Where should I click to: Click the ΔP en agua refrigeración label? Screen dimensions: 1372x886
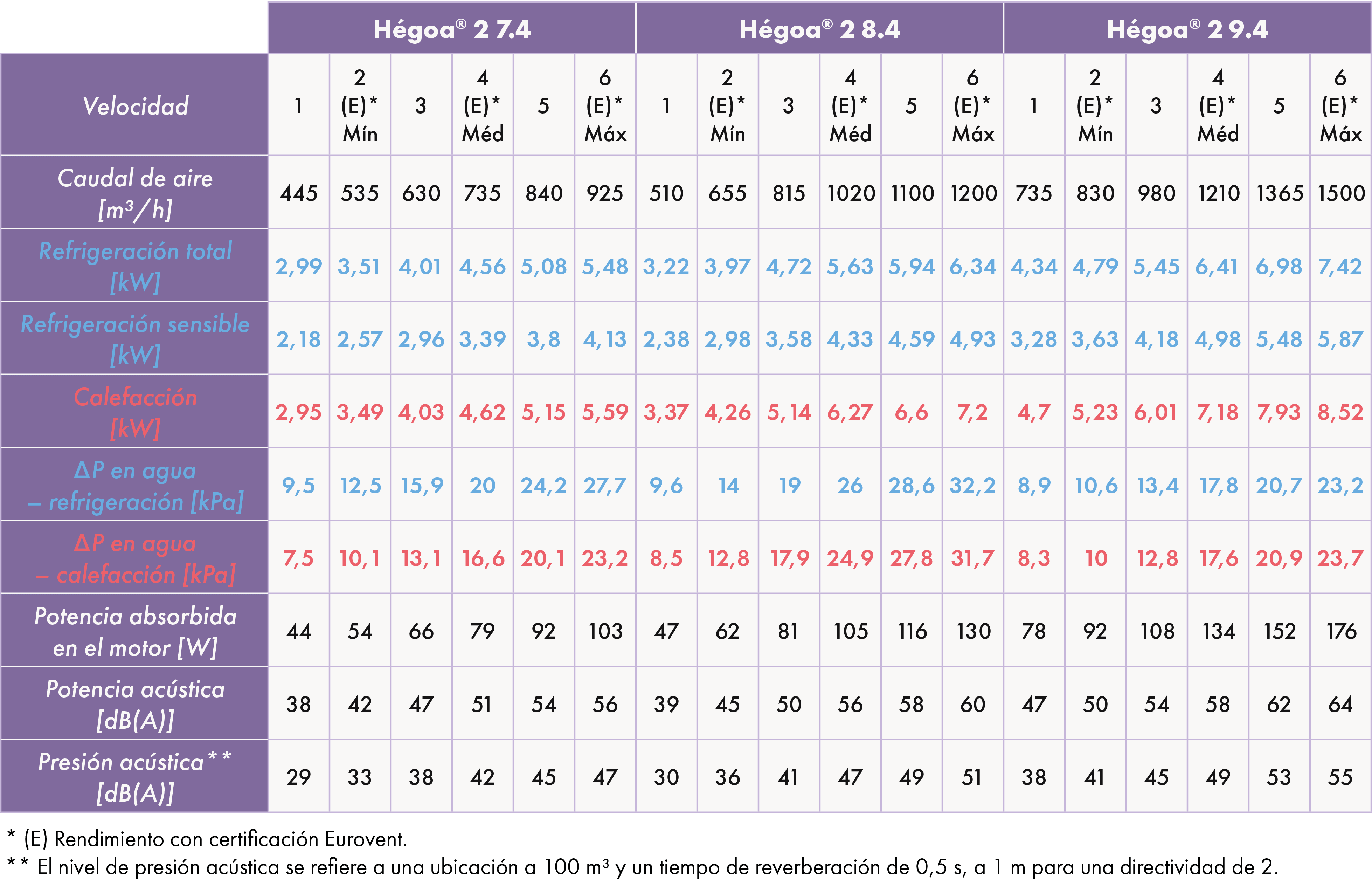point(135,485)
